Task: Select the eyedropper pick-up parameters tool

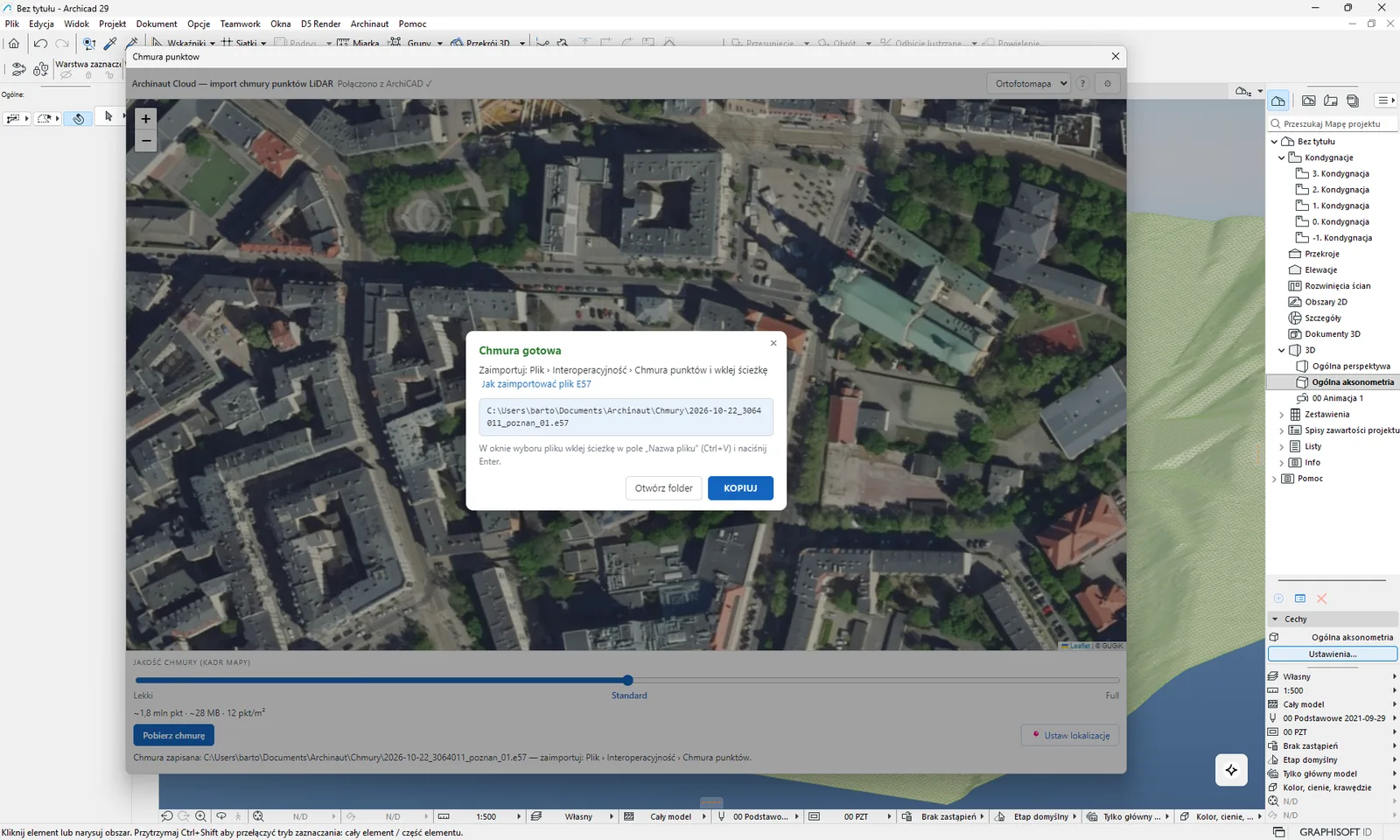Action: pos(110,43)
